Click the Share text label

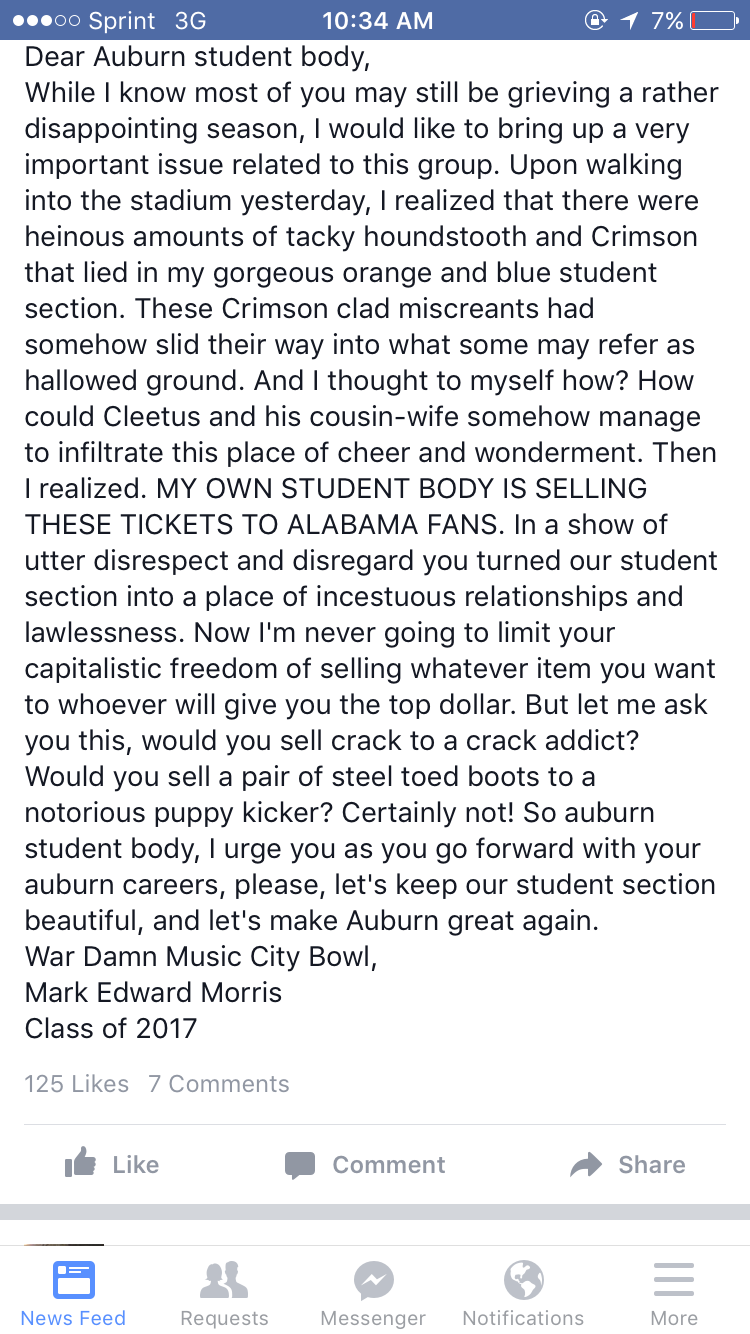pyautogui.click(x=652, y=1165)
